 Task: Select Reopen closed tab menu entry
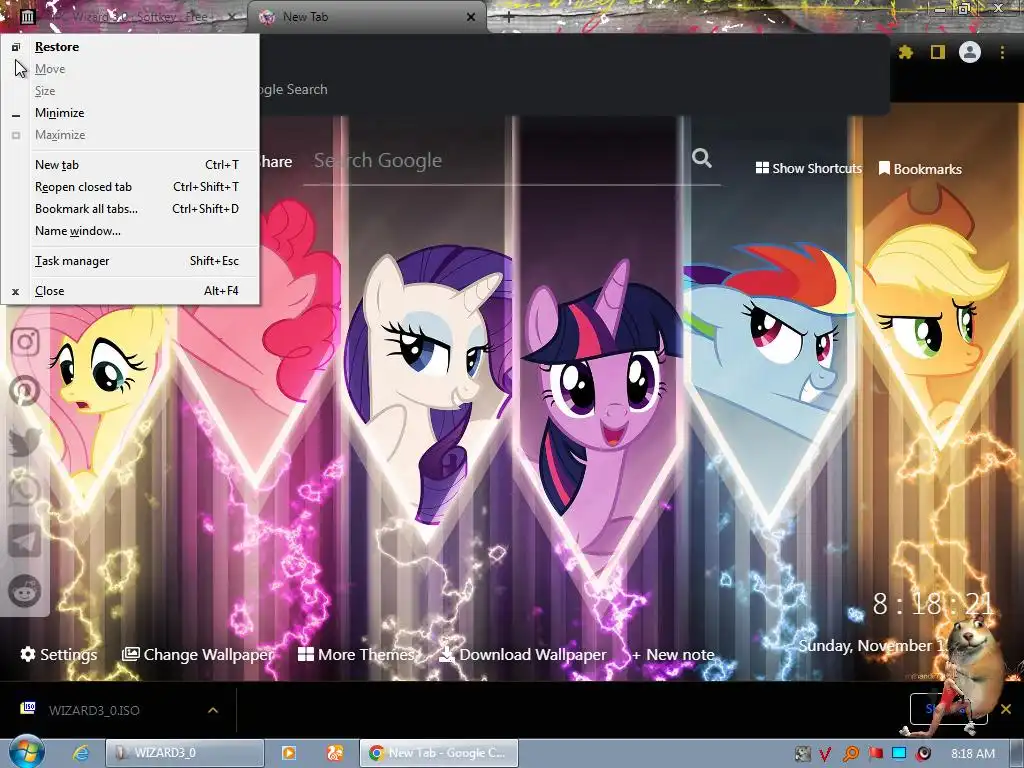pyautogui.click(x=130, y=187)
